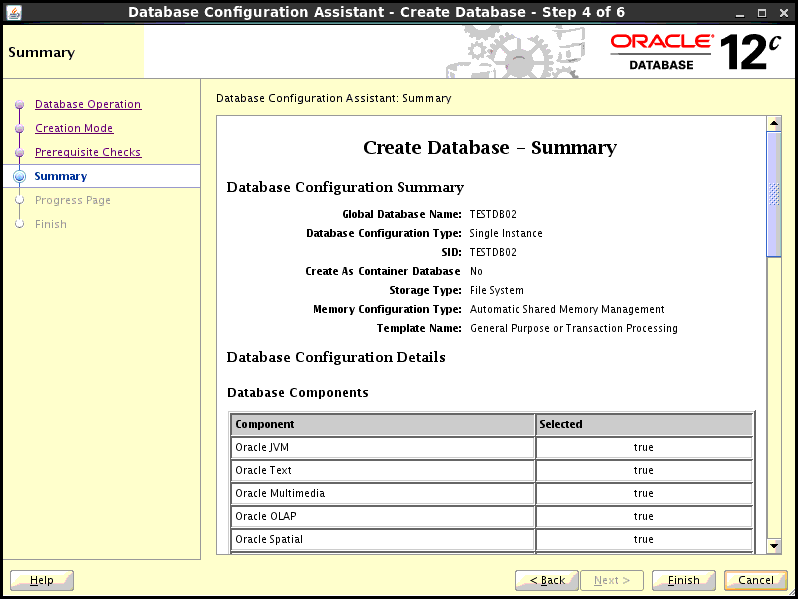Click the Database Components heading
This screenshot has width=798, height=599.
298,392
